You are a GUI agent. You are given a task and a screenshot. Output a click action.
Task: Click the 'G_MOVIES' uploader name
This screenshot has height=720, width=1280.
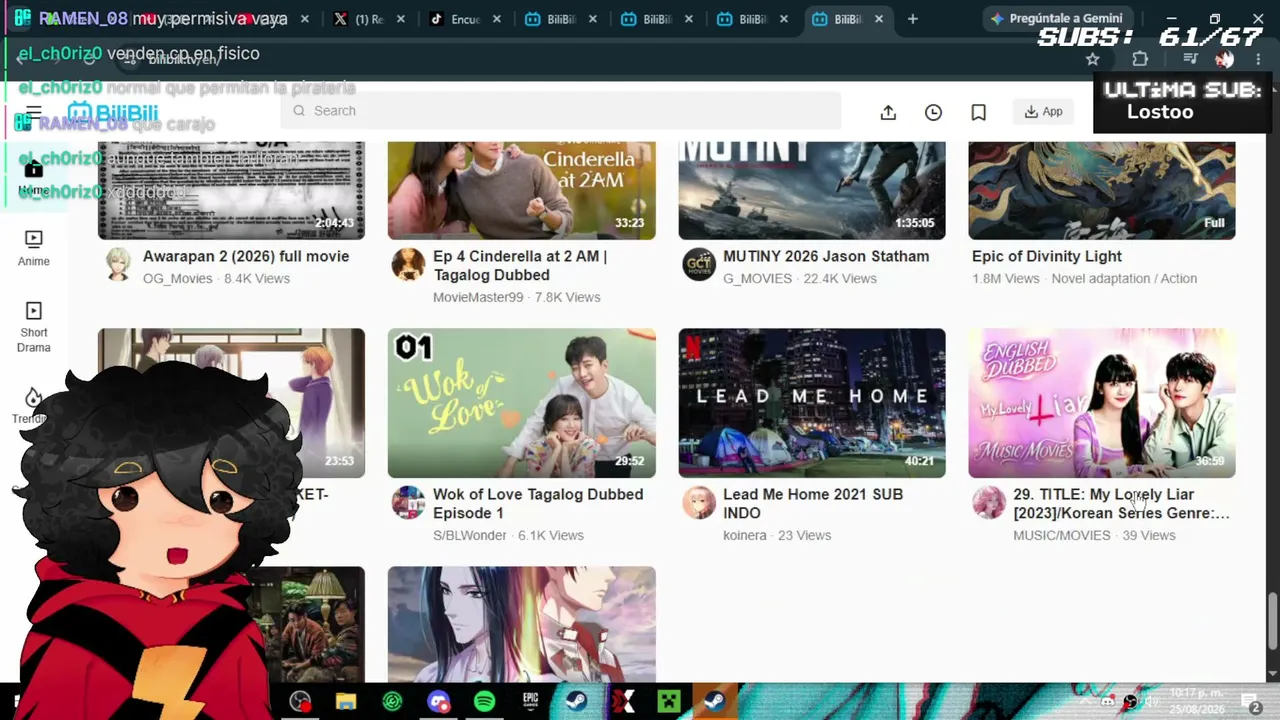point(757,278)
